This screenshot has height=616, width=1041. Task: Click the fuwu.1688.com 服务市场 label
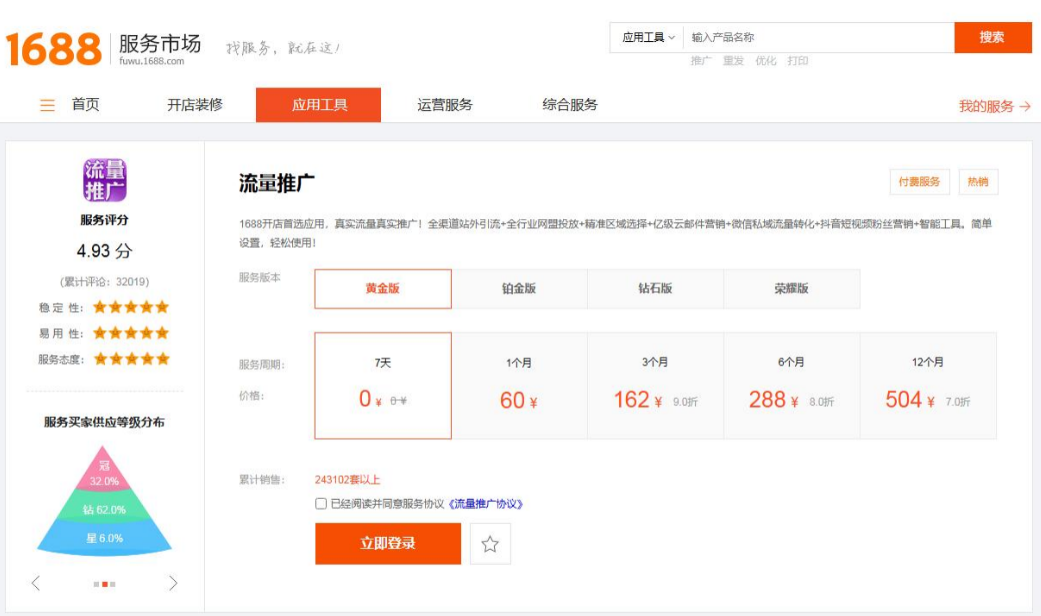[159, 49]
